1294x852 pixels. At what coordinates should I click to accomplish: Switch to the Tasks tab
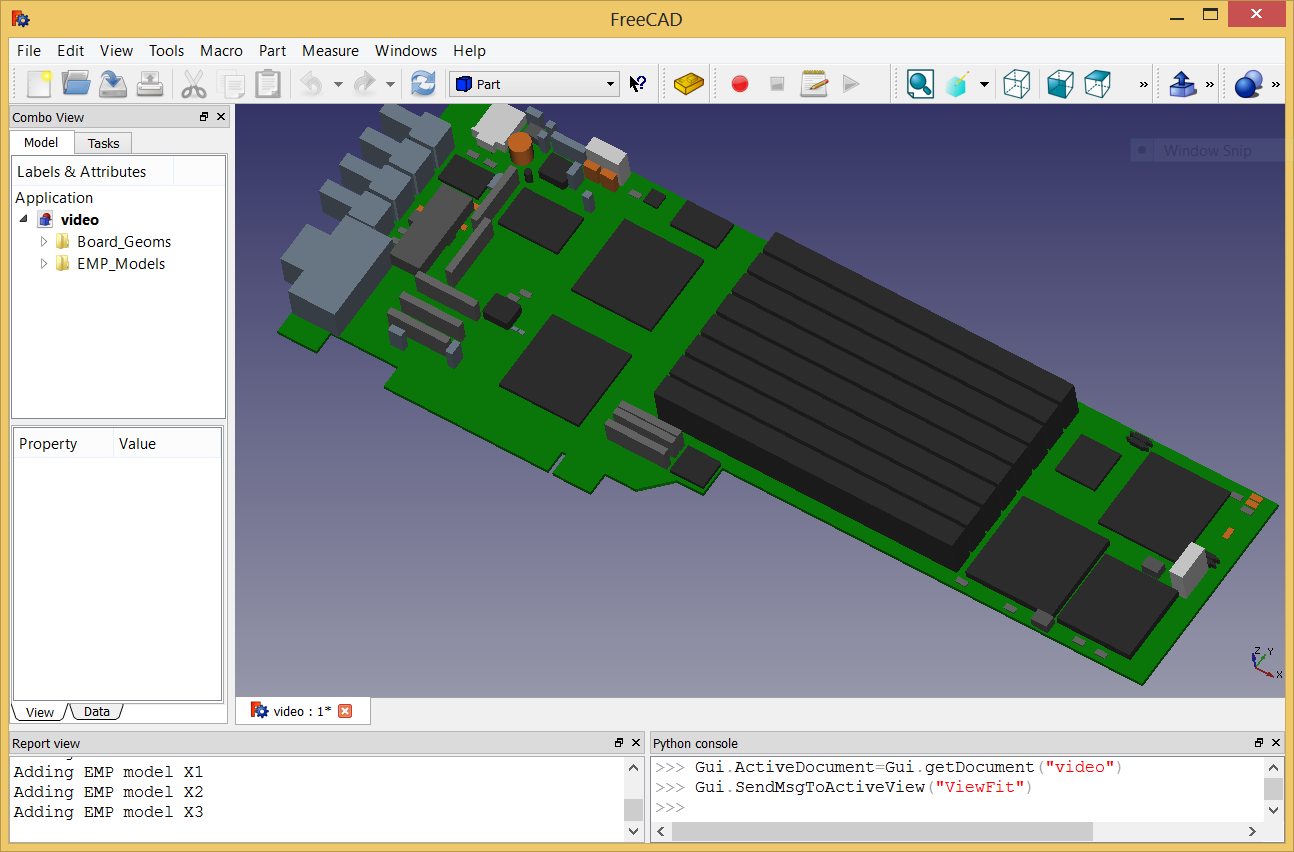click(x=103, y=143)
